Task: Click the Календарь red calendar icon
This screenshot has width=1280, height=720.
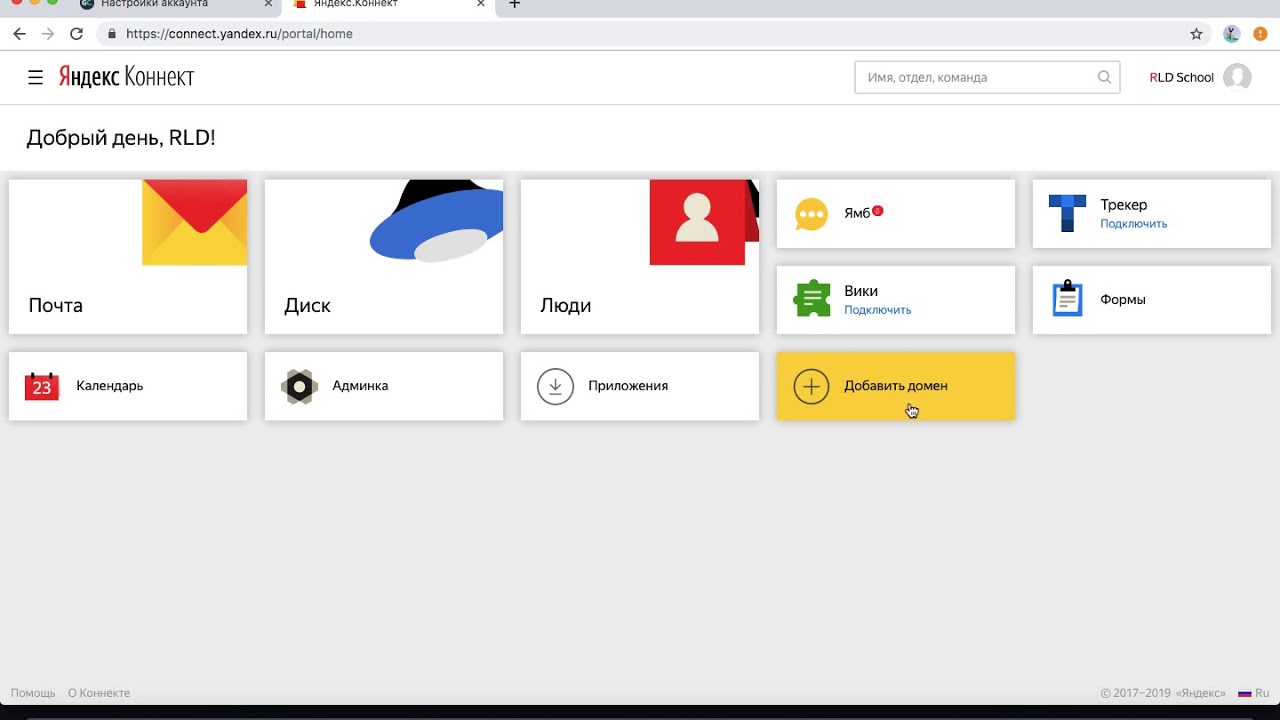Action: (42, 386)
